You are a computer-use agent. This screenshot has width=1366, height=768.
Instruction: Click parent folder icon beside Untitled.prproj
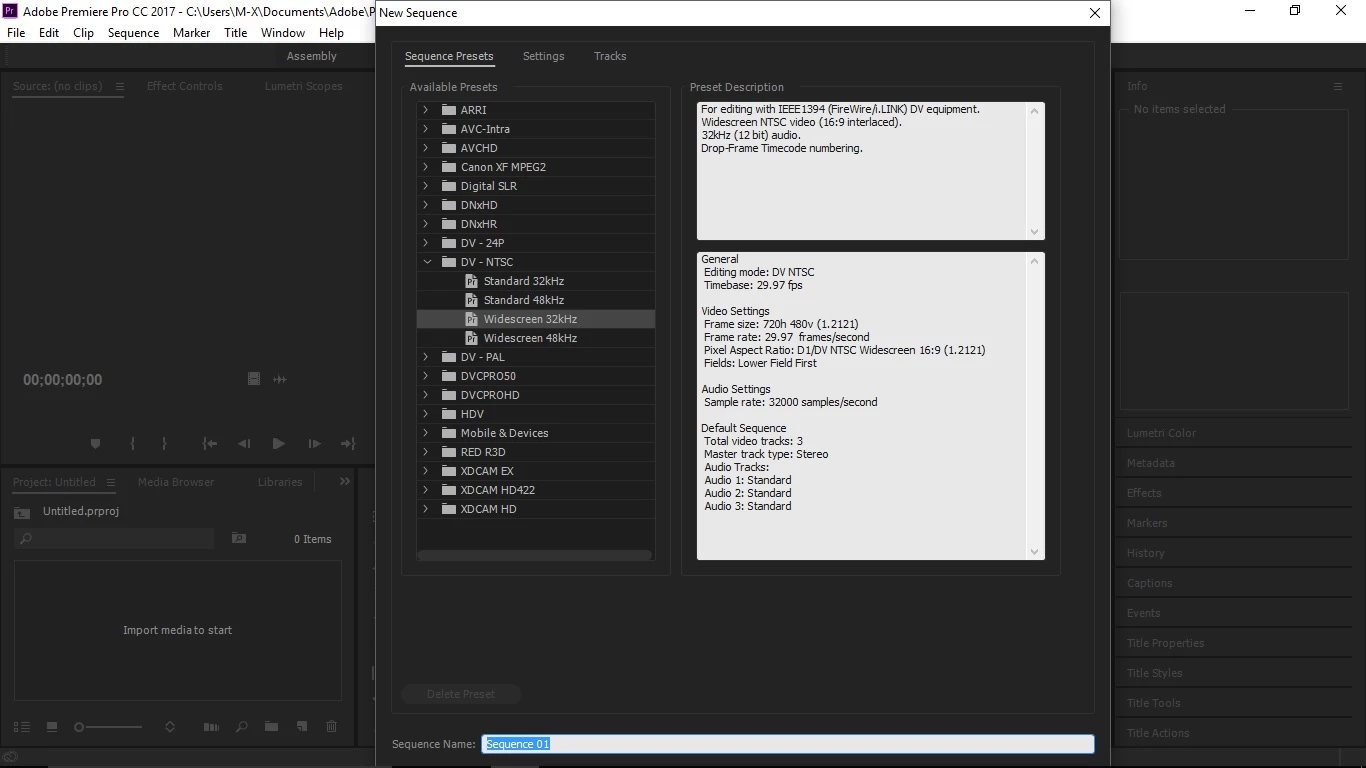click(x=22, y=512)
